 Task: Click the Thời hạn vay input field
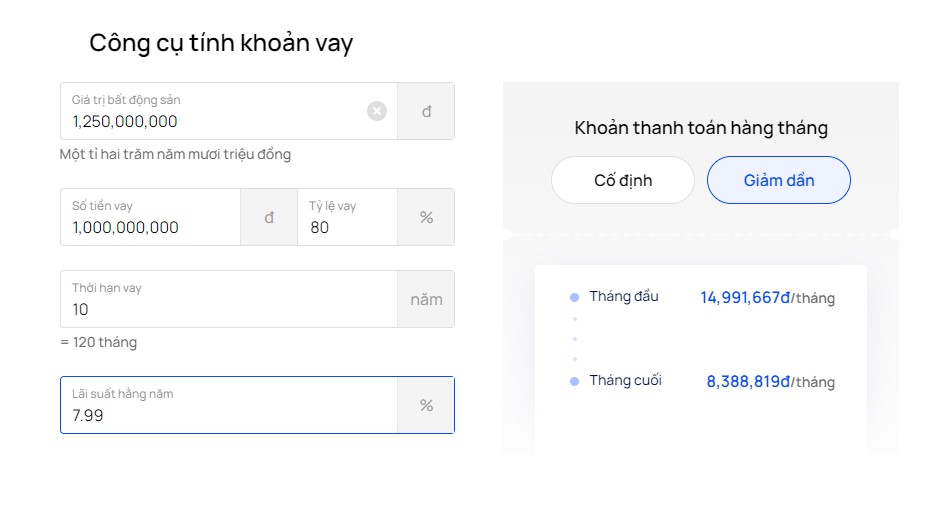[229, 299]
